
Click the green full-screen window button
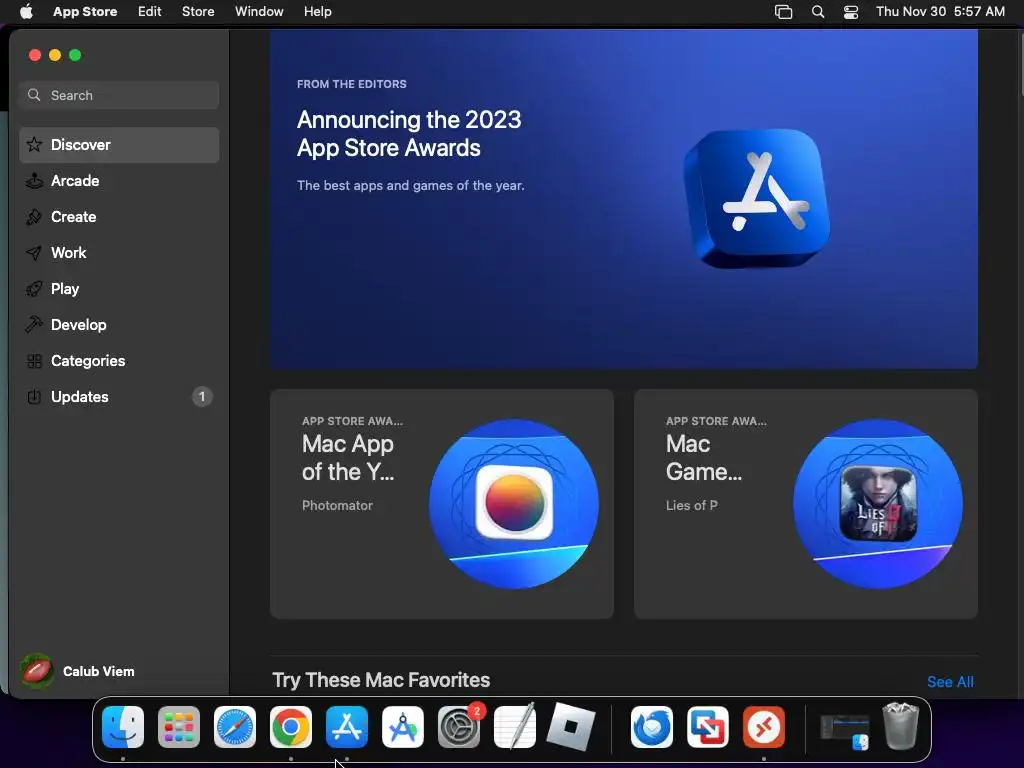click(75, 55)
